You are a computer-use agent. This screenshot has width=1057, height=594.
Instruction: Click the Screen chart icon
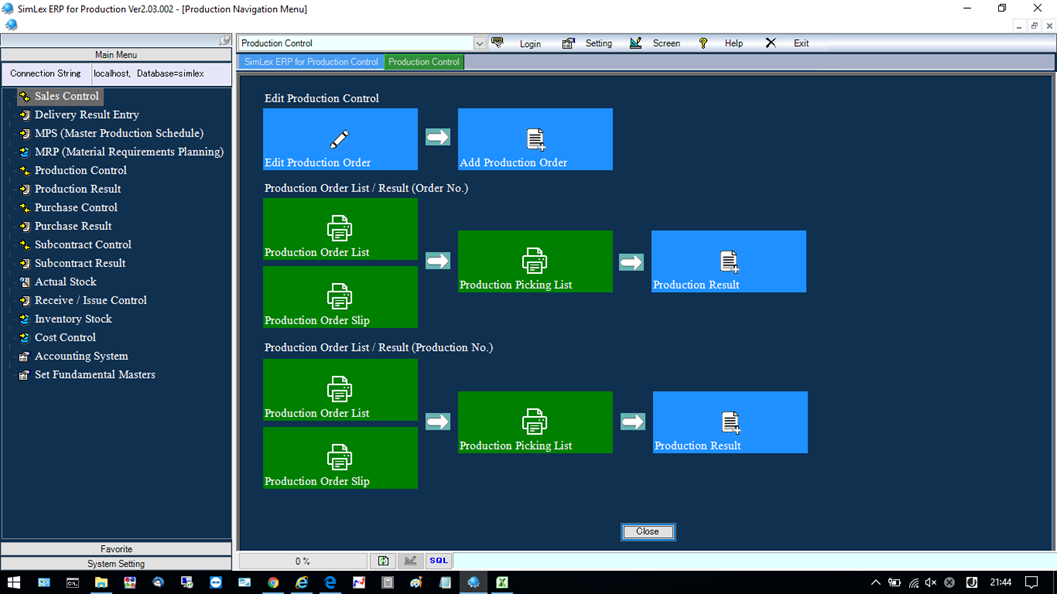(635, 42)
